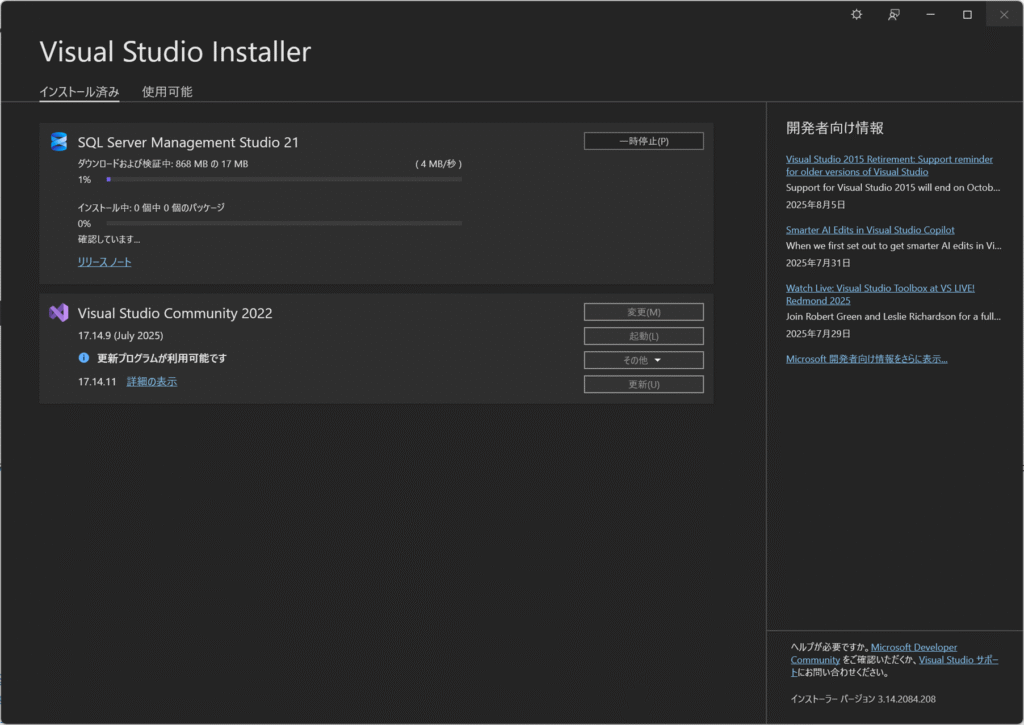The width and height of the screenshot is (1024, 725).
Task: Minimize the Visual Studio Installer window
Action: tap(930, 14)
